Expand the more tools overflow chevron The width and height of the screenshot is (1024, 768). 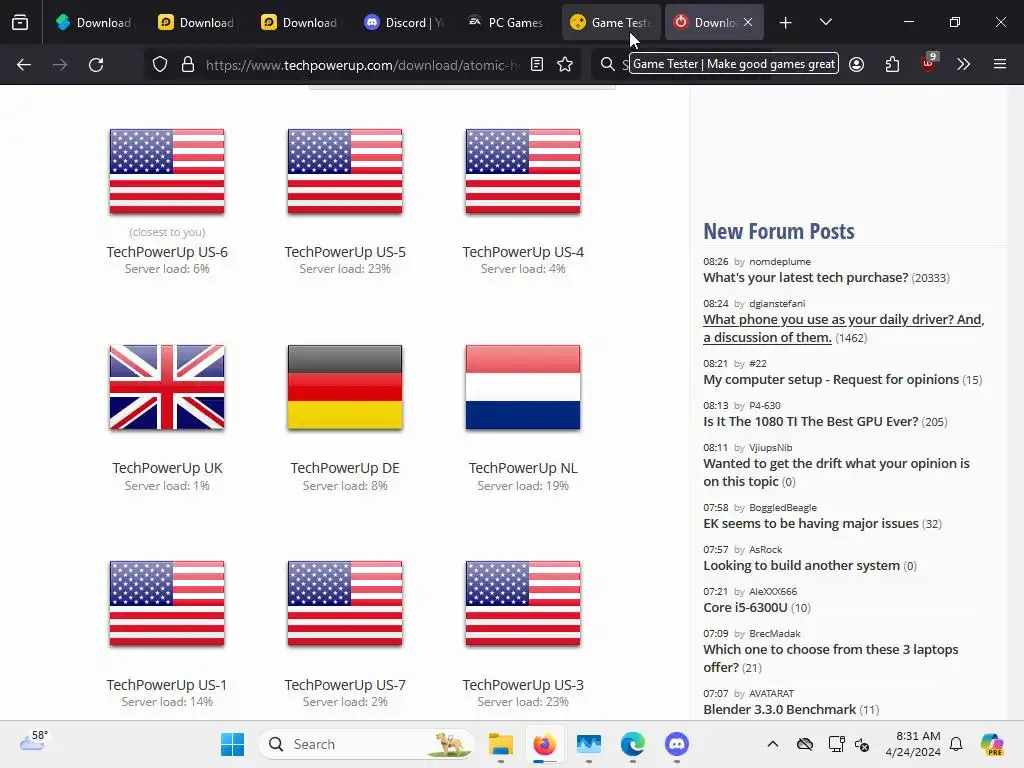963,64
